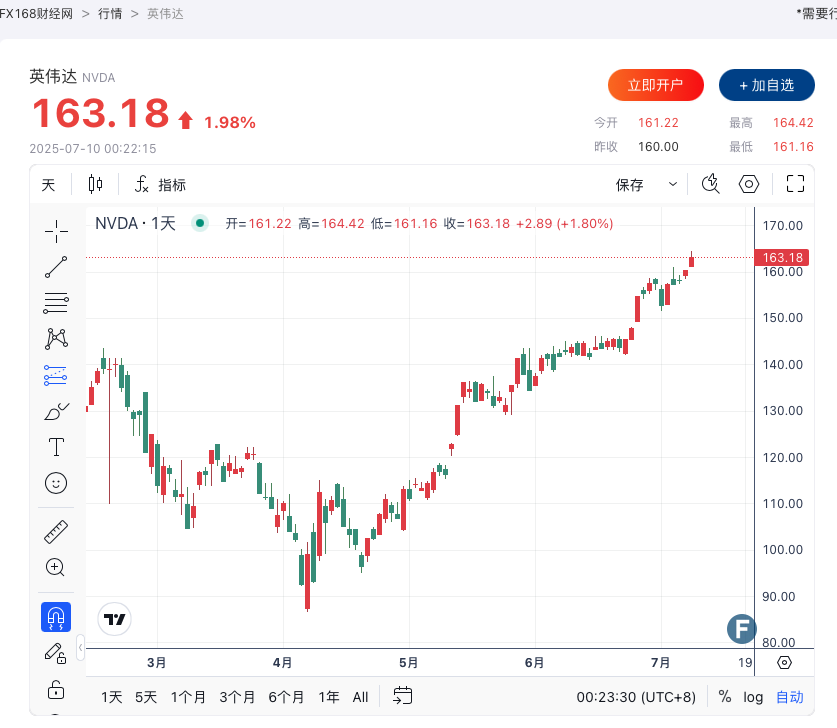This screenshot has width=837, height=728.
Task: Change the candlestick chart style
Action: 96,184
